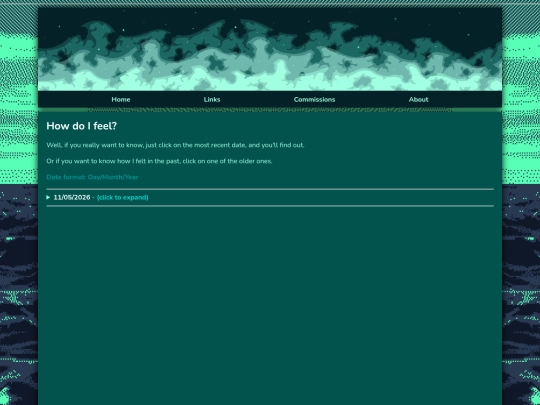Click 'Date format: Day/Month/Year' note
Screen dimensions: 540x405
tap(92, 177)
